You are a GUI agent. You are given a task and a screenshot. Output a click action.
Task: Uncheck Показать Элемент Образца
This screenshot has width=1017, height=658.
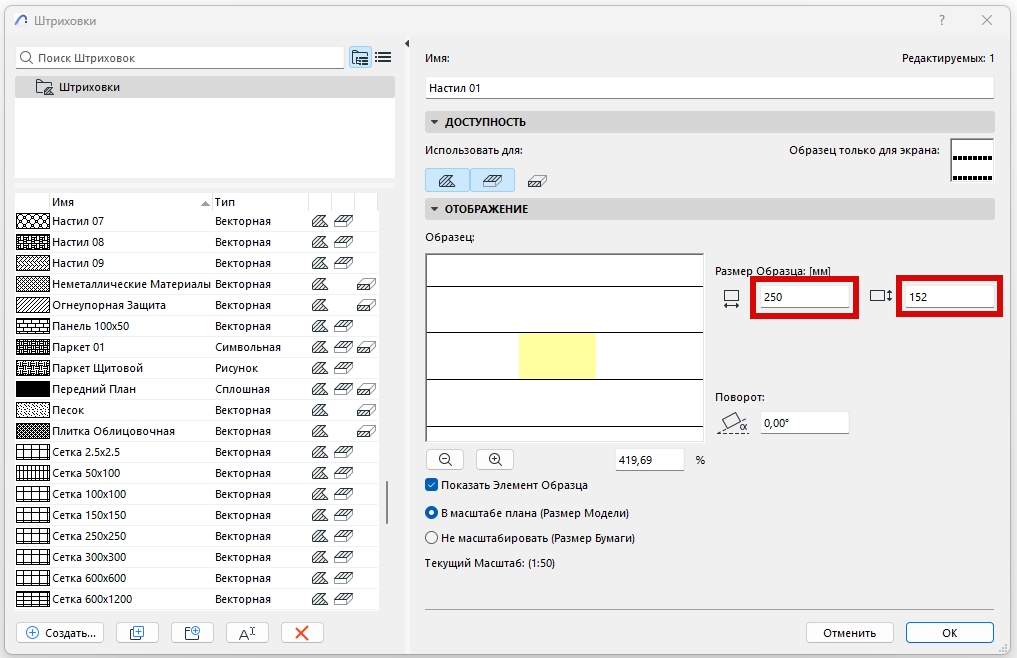431,485
